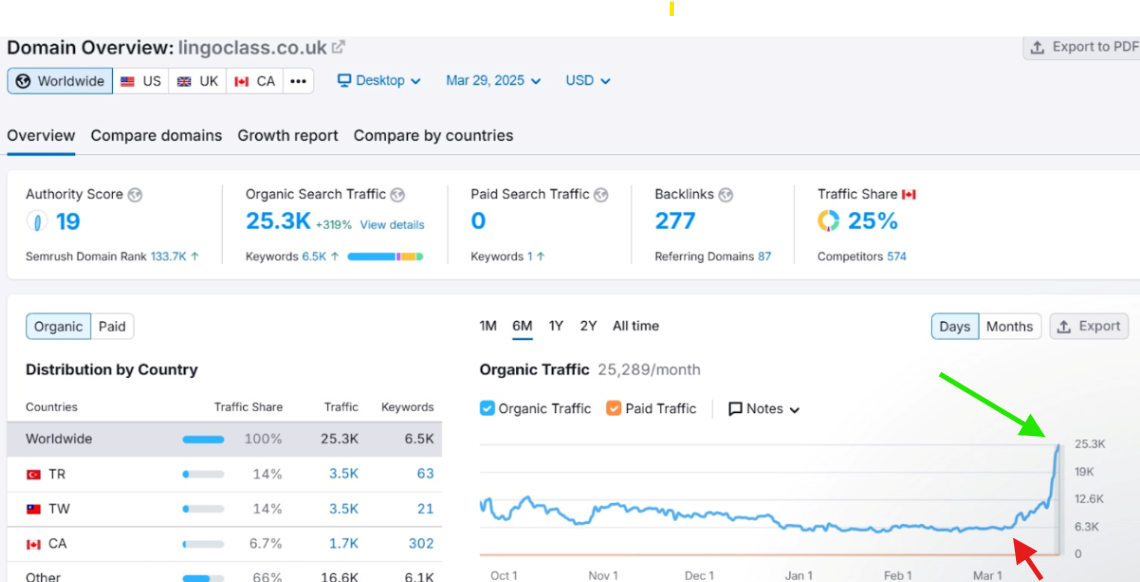Open the Compare by countries tab

coord(433,136)
